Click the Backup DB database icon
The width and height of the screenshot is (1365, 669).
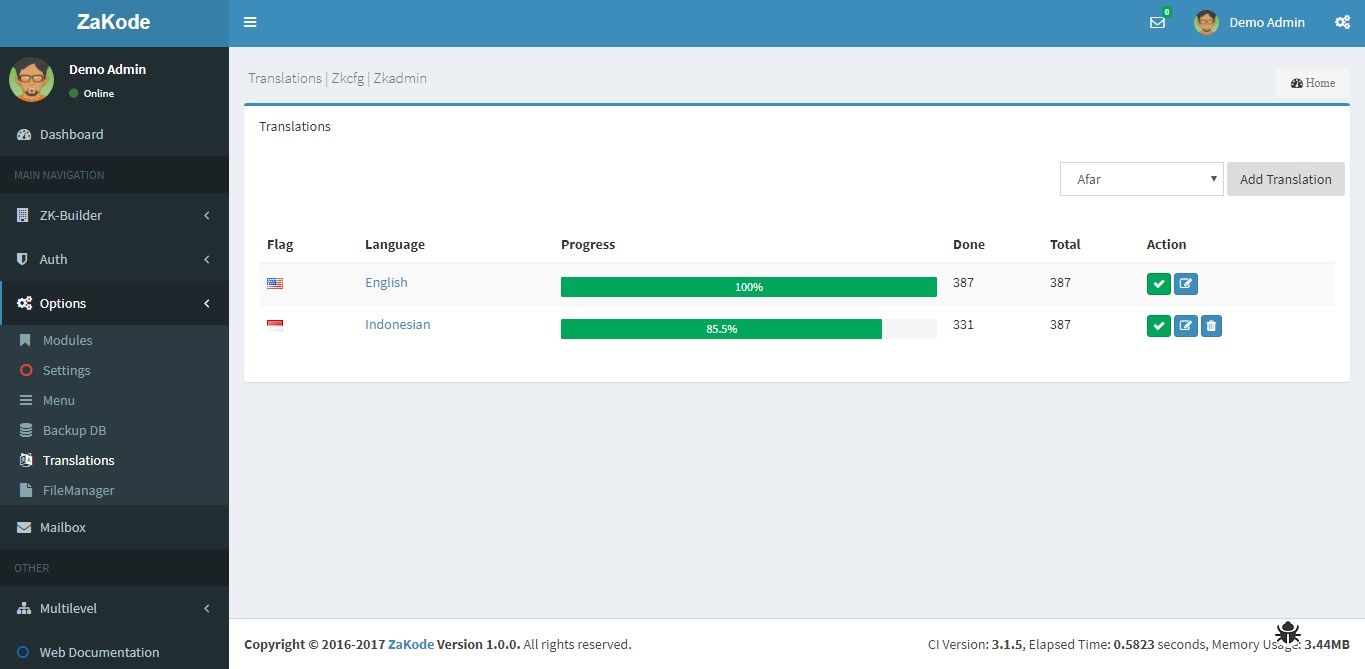(26, 430)
